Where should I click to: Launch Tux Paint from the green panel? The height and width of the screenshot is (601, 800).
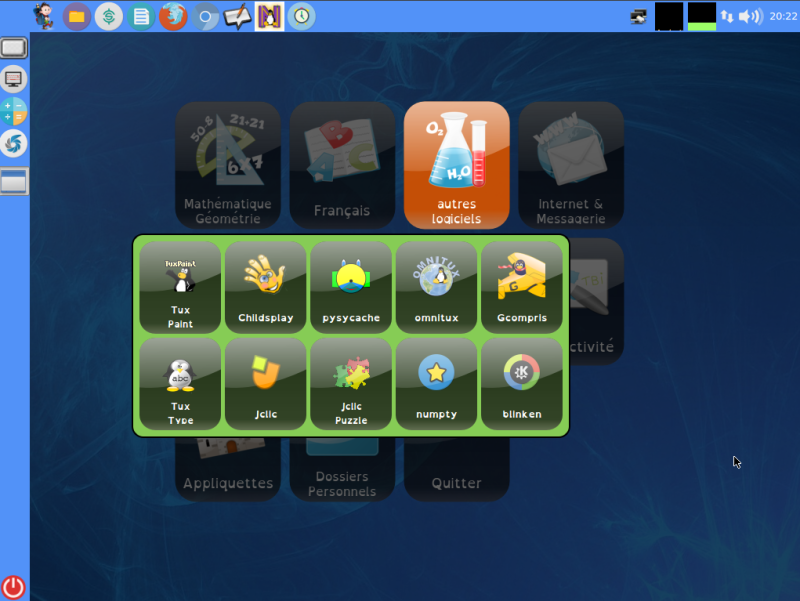click(180, 287)
